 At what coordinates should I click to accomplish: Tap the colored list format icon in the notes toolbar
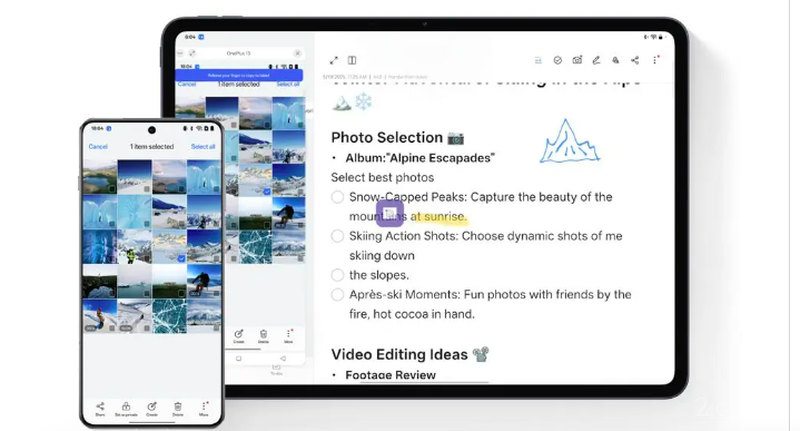[538, 60]
